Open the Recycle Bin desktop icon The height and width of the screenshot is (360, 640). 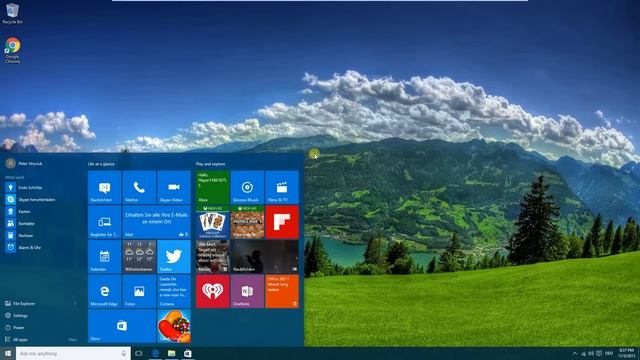[x=12, y=13]
